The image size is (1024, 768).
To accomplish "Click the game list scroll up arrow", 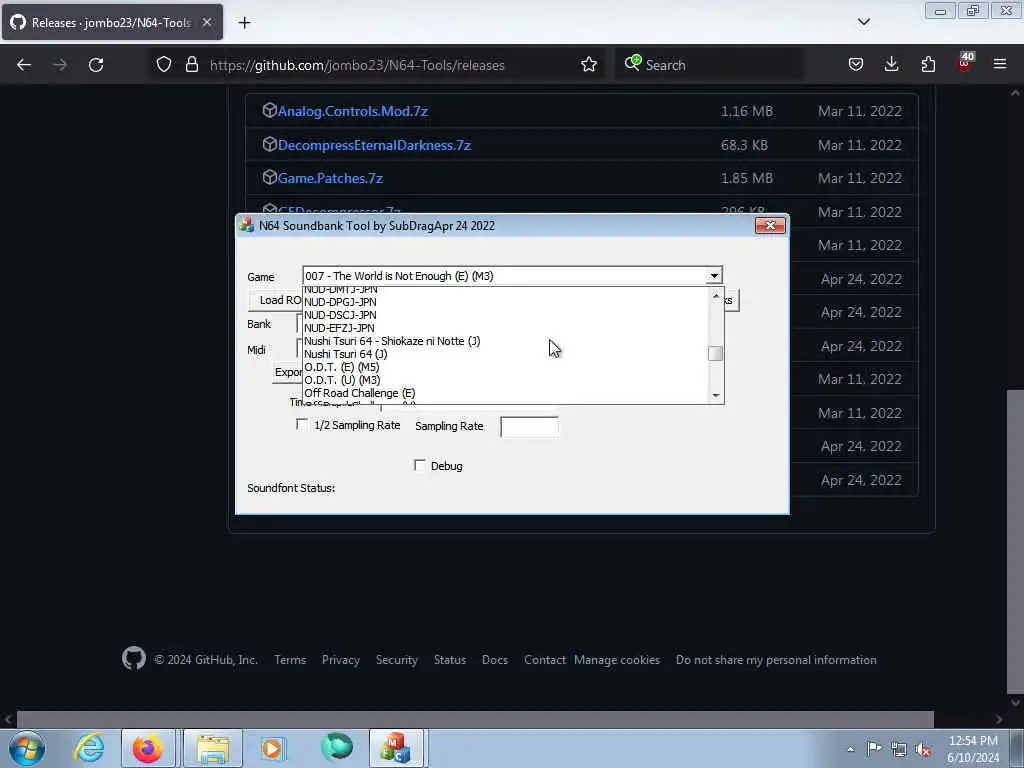I will click(x=716, y=296).
